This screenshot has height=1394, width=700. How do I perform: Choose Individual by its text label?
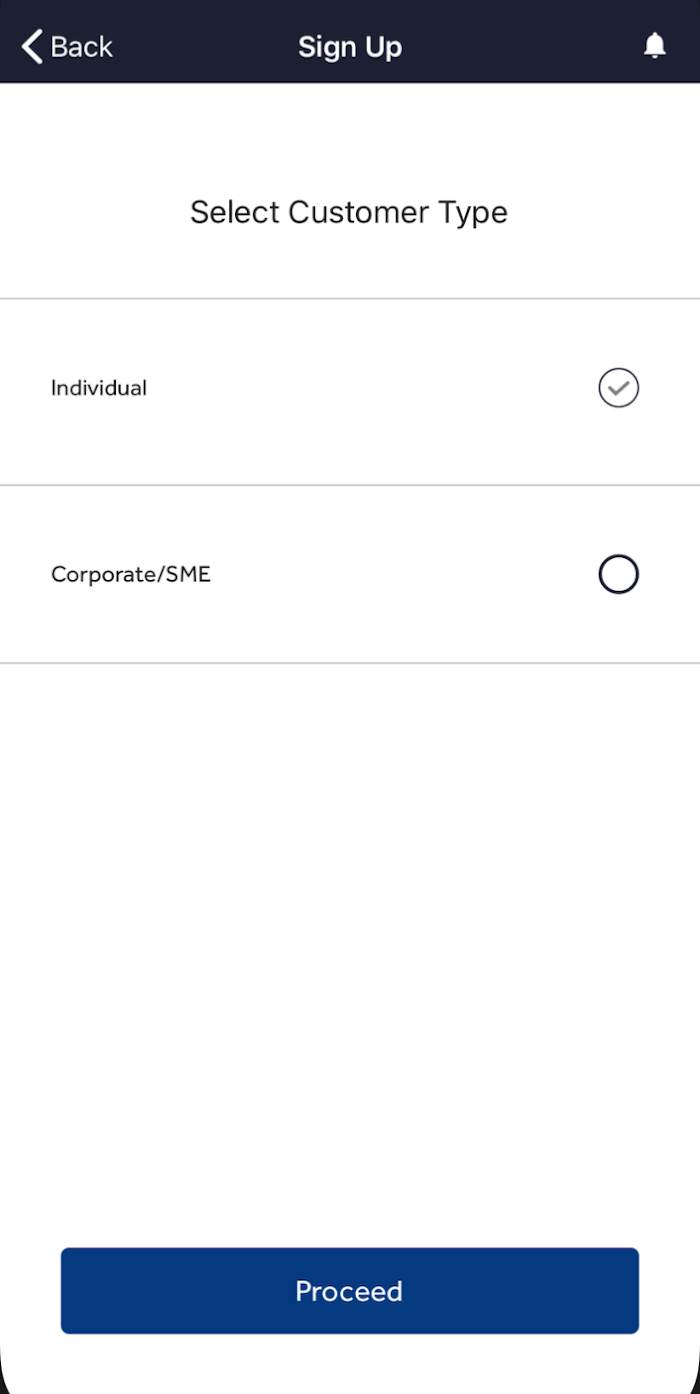[99, 388]
